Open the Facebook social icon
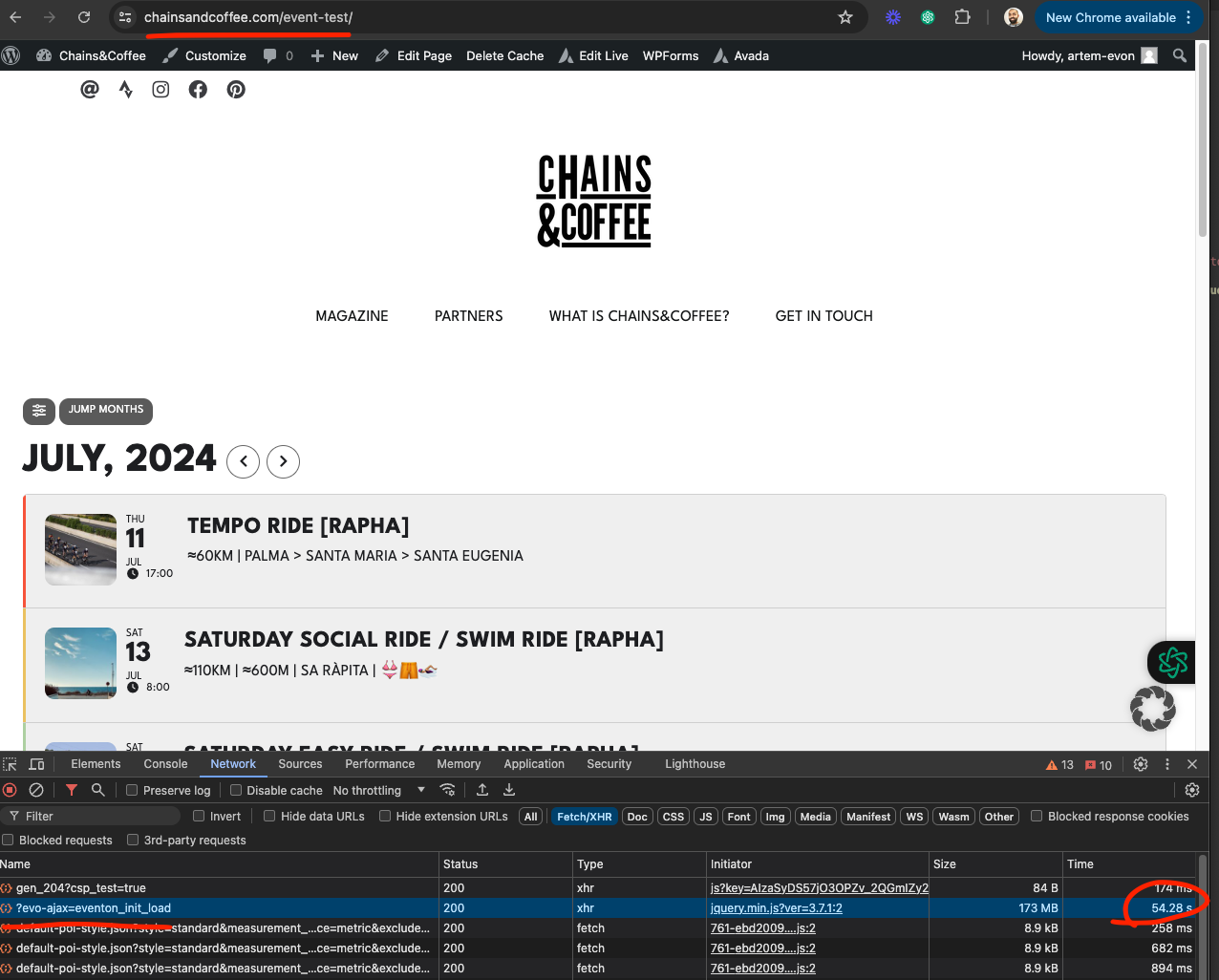The height and width of the screenshot is (980, 1219). pos(198,89)
